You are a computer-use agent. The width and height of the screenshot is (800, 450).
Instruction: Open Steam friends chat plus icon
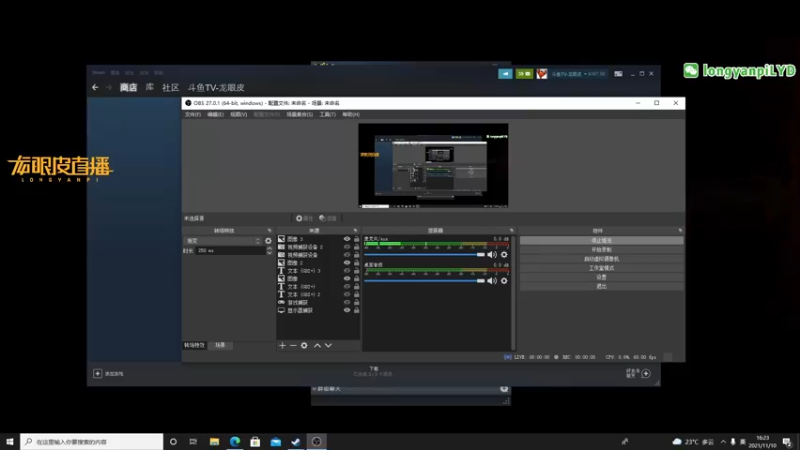pos(646,373)
